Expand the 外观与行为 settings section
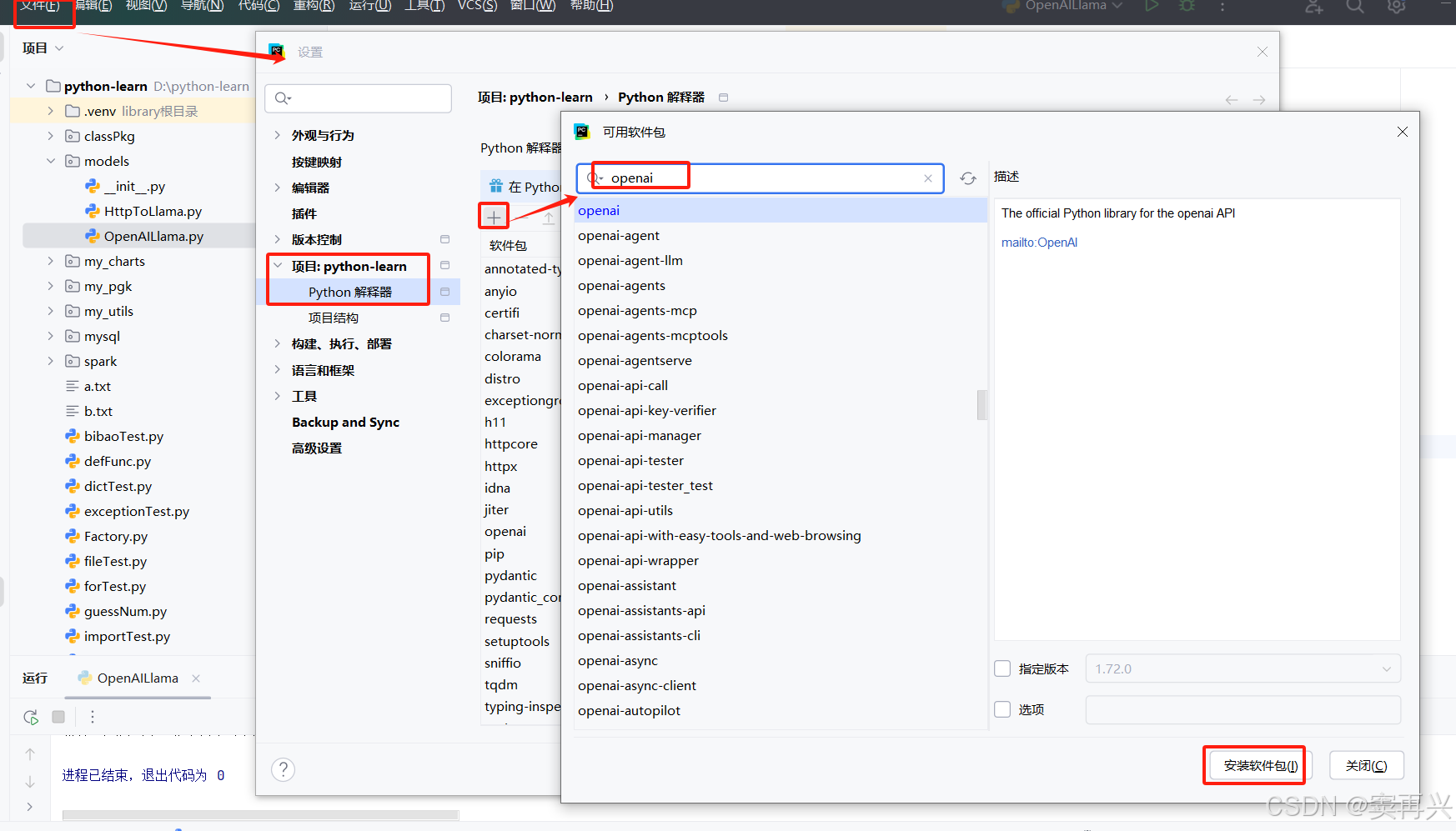 [x=278, y=135]
